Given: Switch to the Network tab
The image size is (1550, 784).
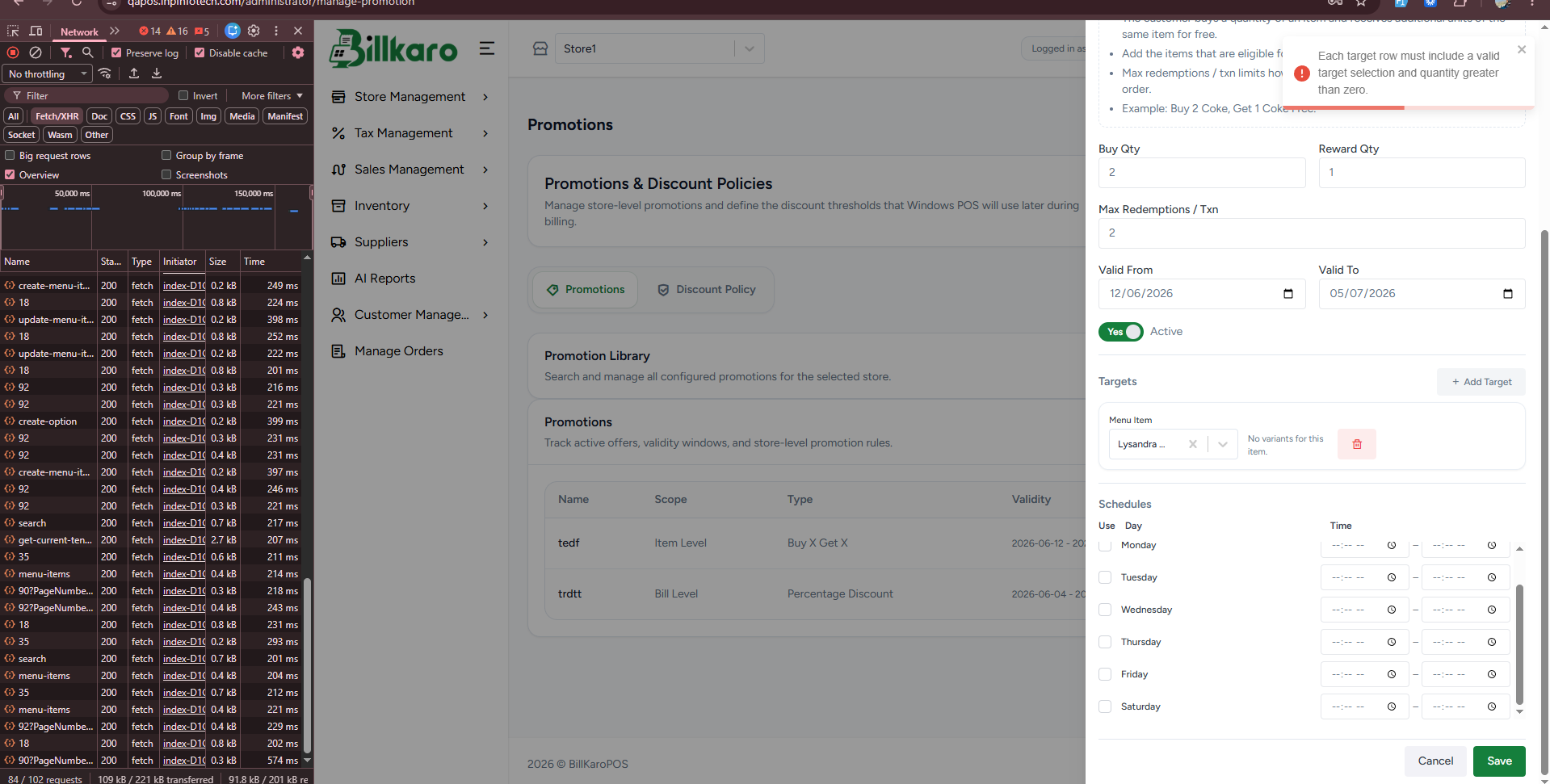Looking at the screenshot, I should (x=79, y=31).
